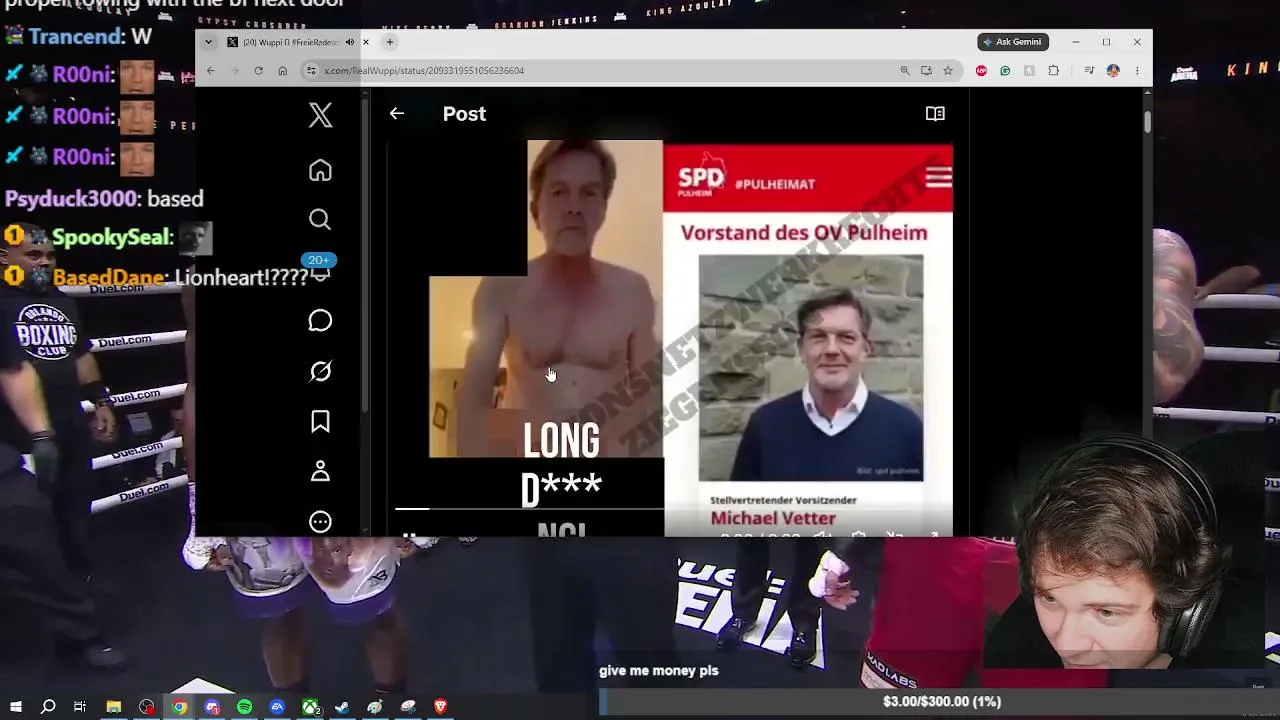Close the Wuppi X browser tab

(x=366, y=42)
